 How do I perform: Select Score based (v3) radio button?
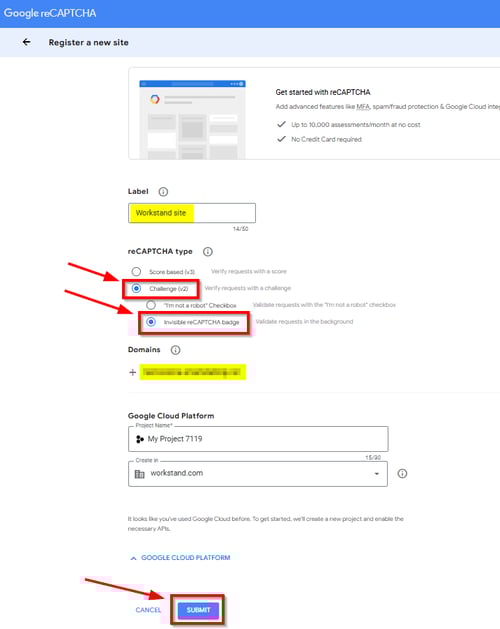[136, 272]
